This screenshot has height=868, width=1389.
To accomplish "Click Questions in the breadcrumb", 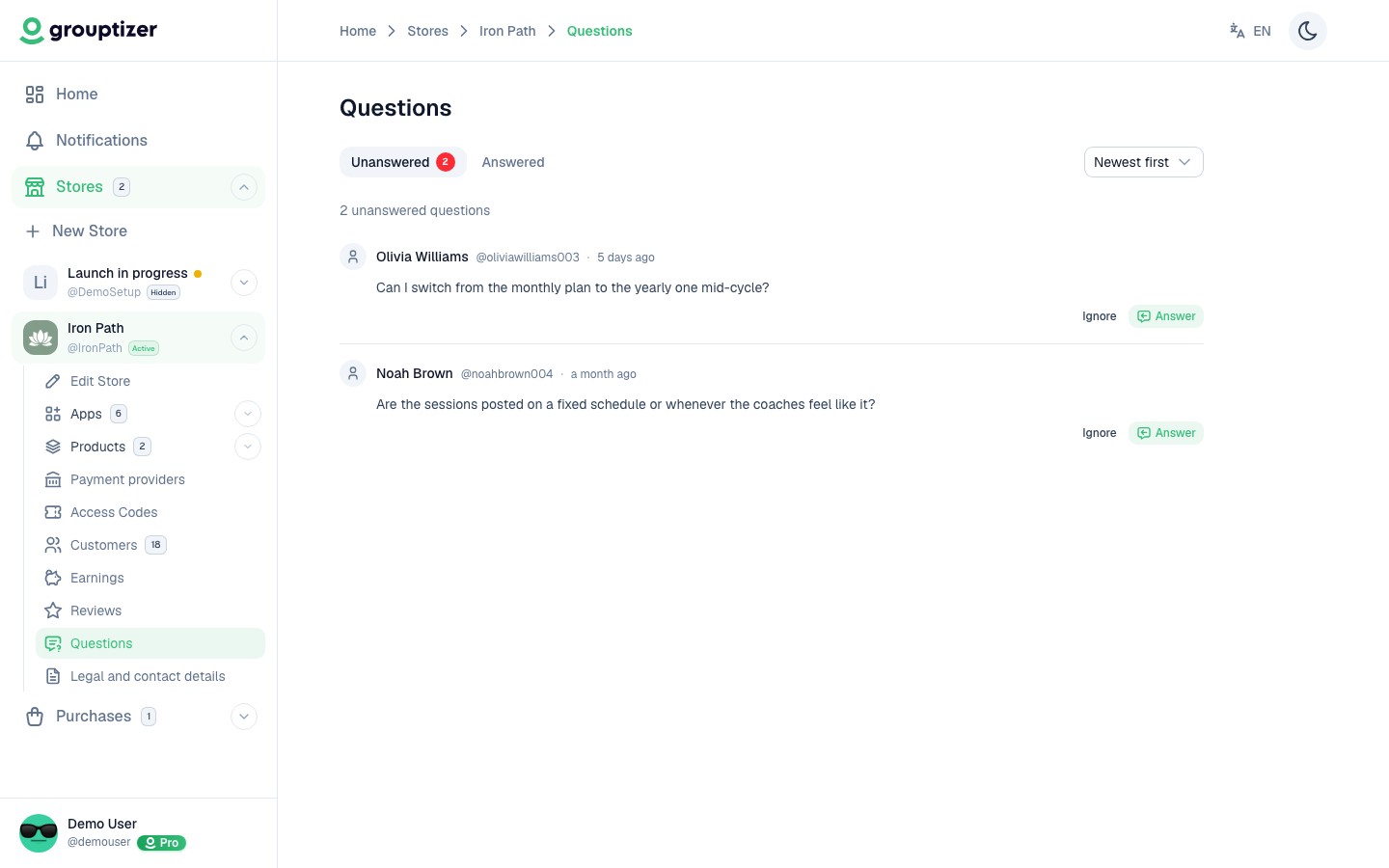I will [x=599, y=31].
